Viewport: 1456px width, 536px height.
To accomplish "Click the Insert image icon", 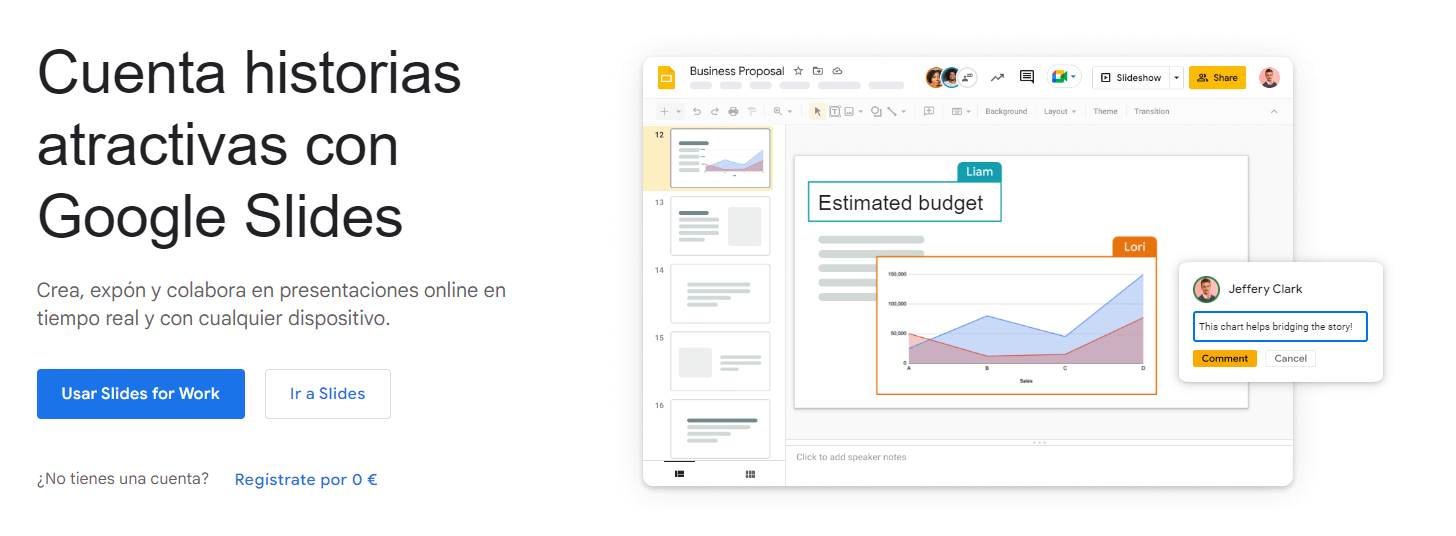I will click(849, 111).
